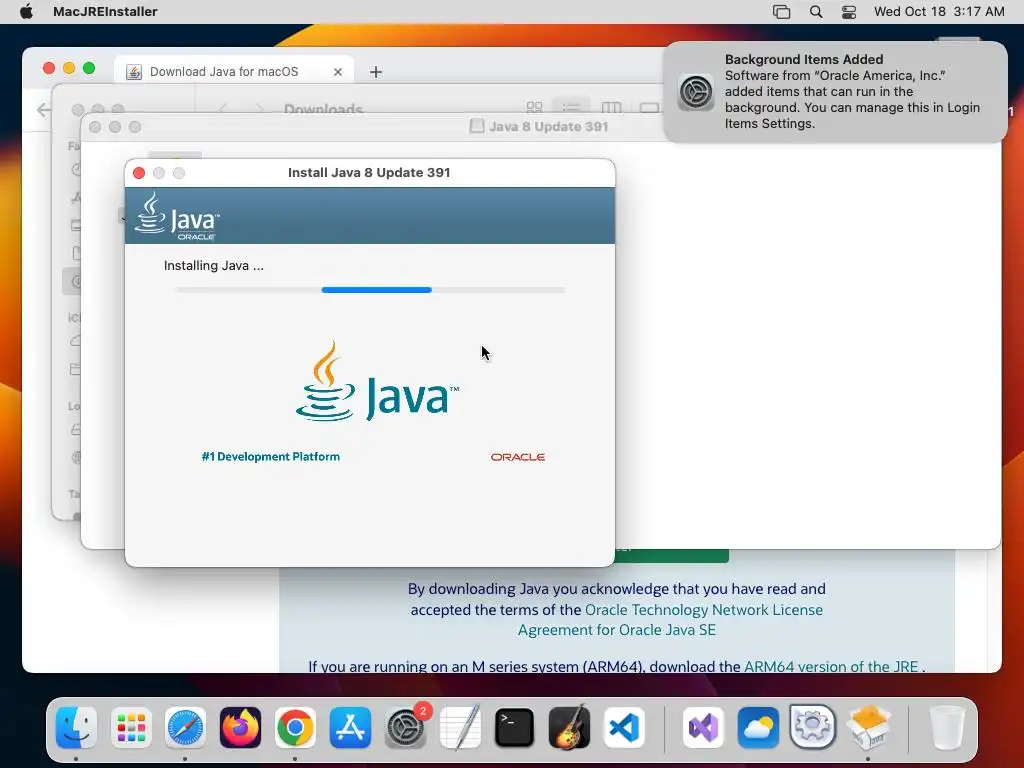Image resolution: width=1024 pixels, height=768 pixels.
Task: Click the red ORACLE logo in installer
Action: tap(518, 457)
